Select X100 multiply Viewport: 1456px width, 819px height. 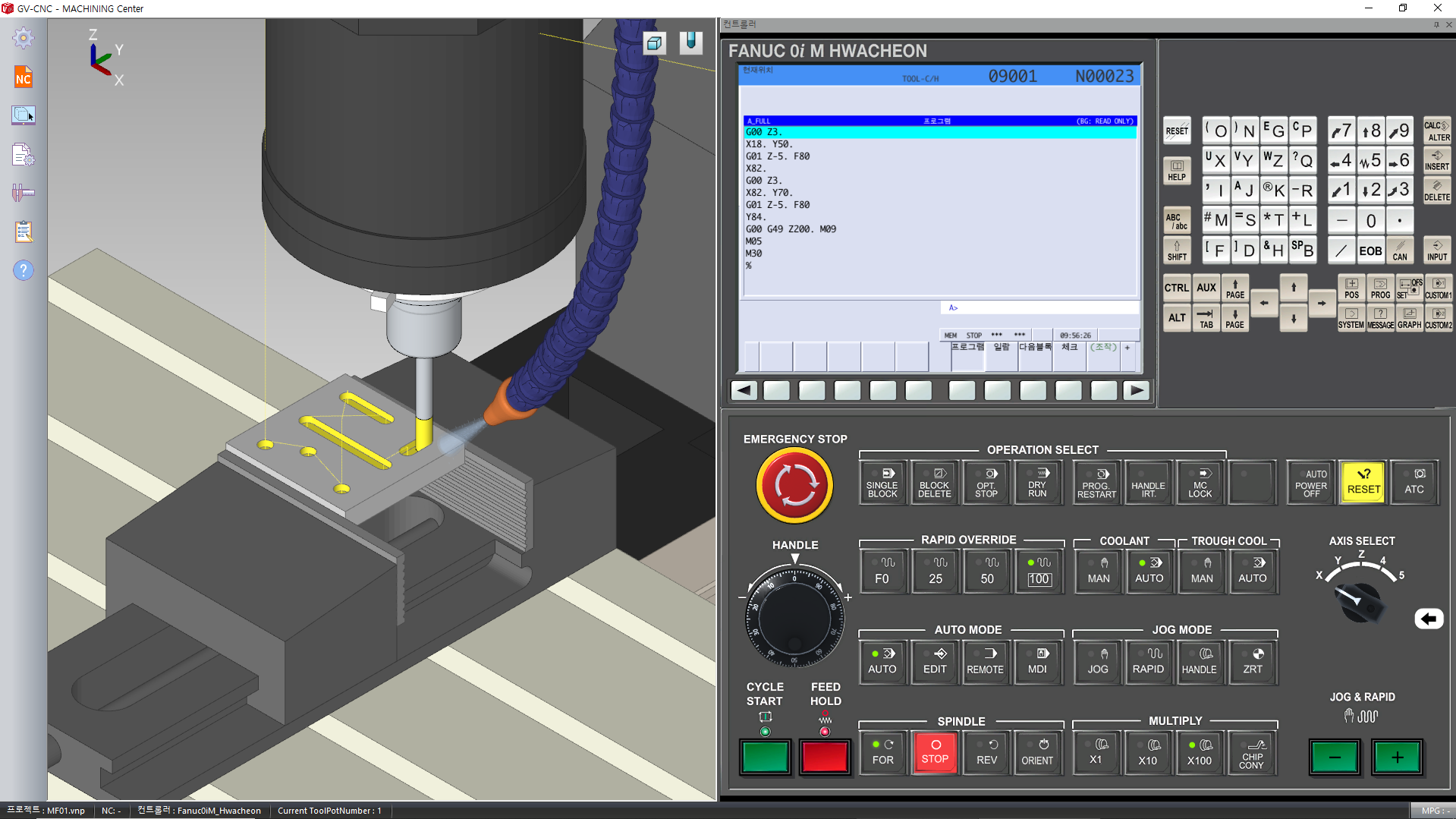(1200, 753)
